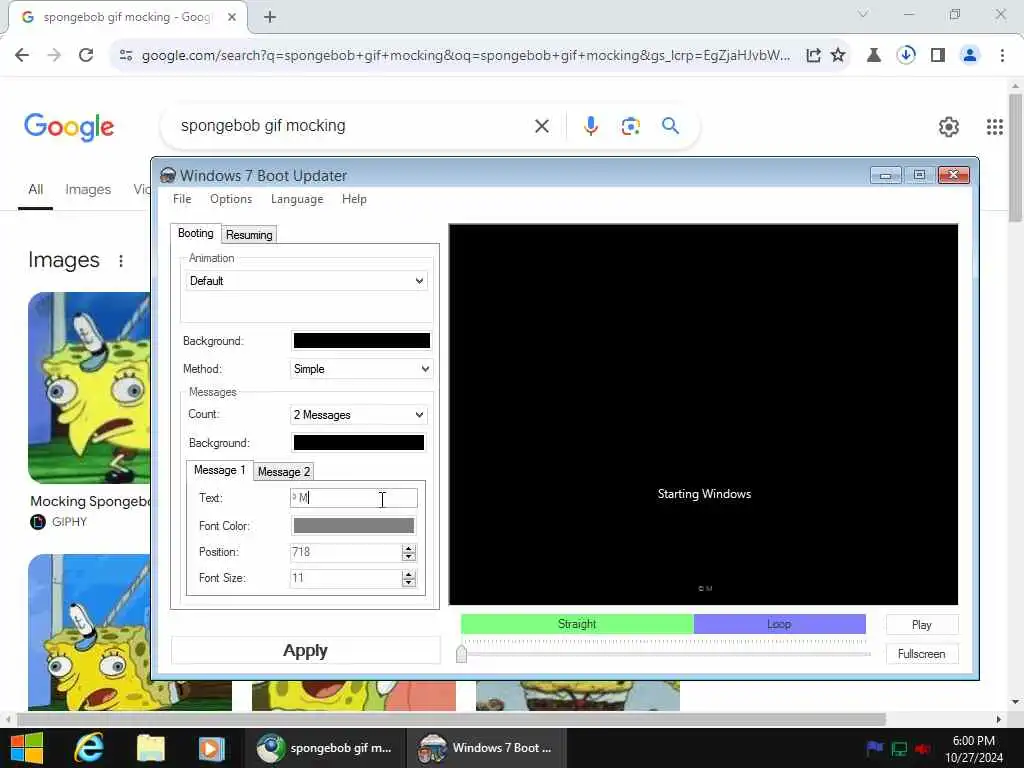
Task: Decrease Font Size with down arrow
Action: pyautogui.click(x=409, y=583)
